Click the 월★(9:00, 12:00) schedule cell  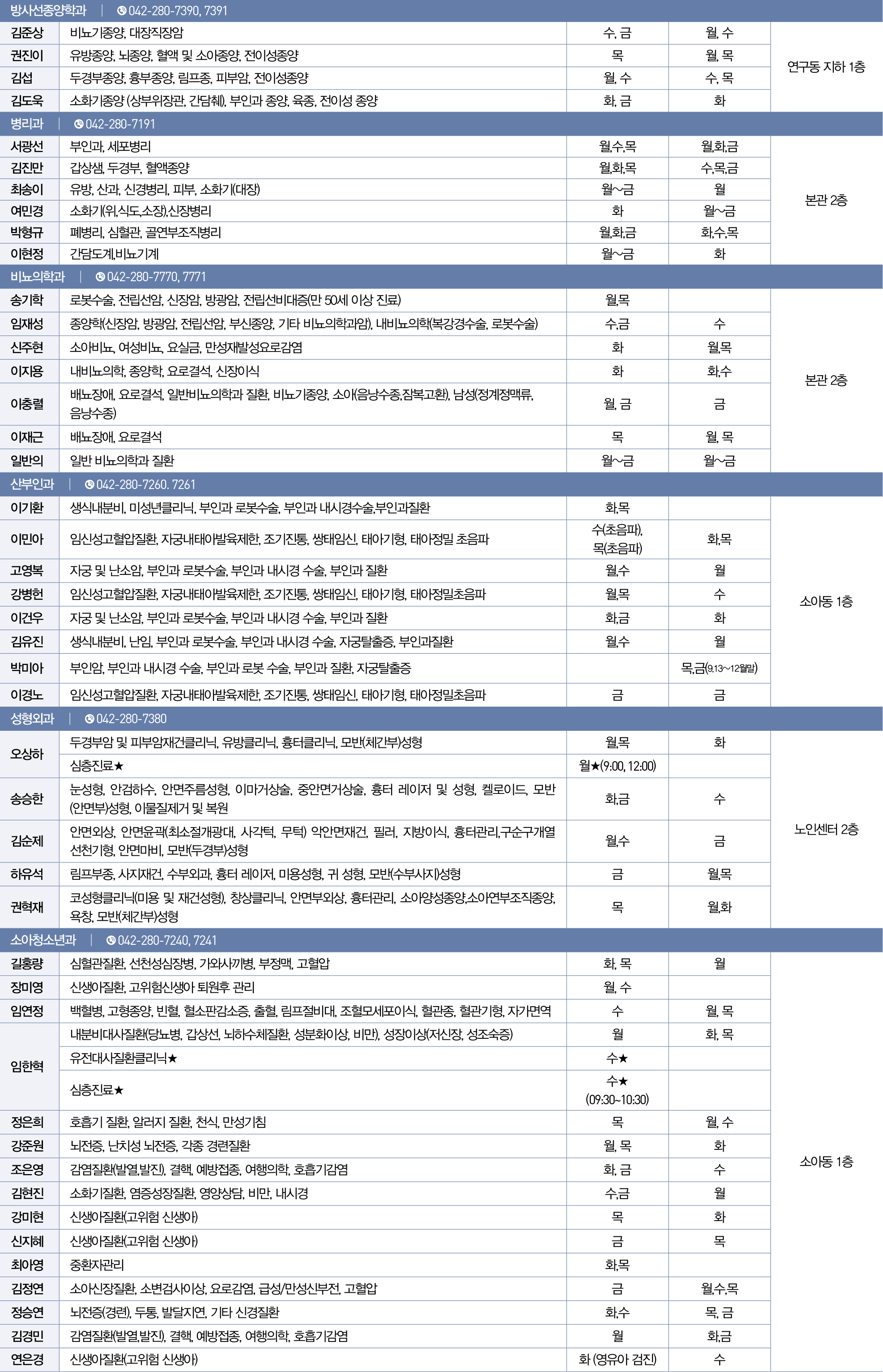point(618,766)
